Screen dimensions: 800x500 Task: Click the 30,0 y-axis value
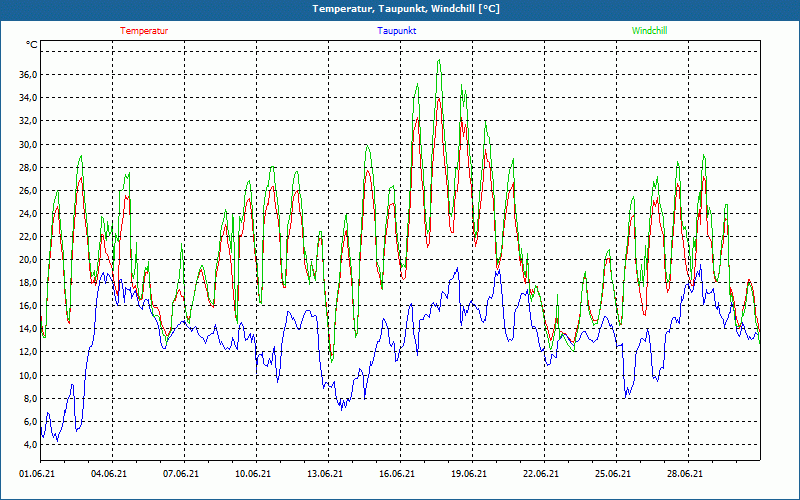[28, 144]
